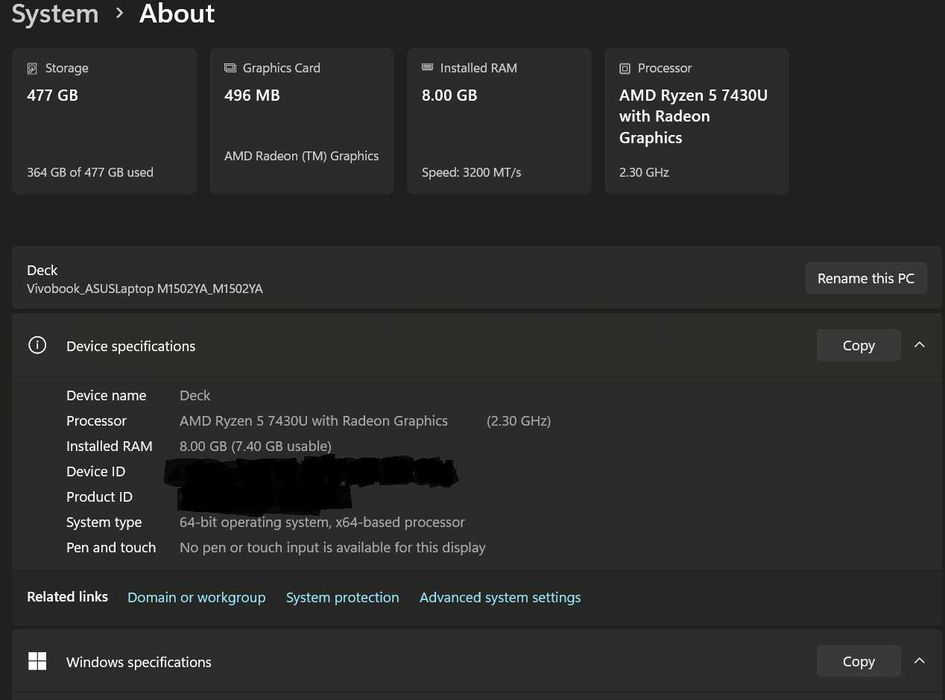Click the Installed RAM memory icon
This screenshot has width=945, height=700.
coord(427,67)
